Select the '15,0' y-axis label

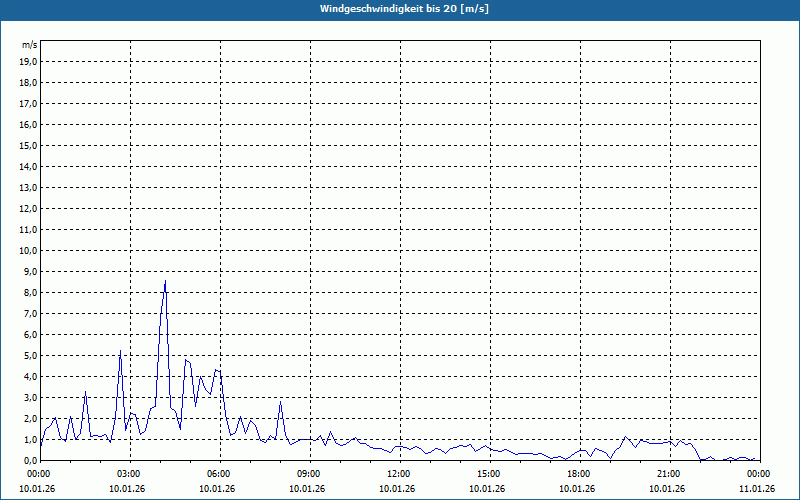tap(28, 145)
